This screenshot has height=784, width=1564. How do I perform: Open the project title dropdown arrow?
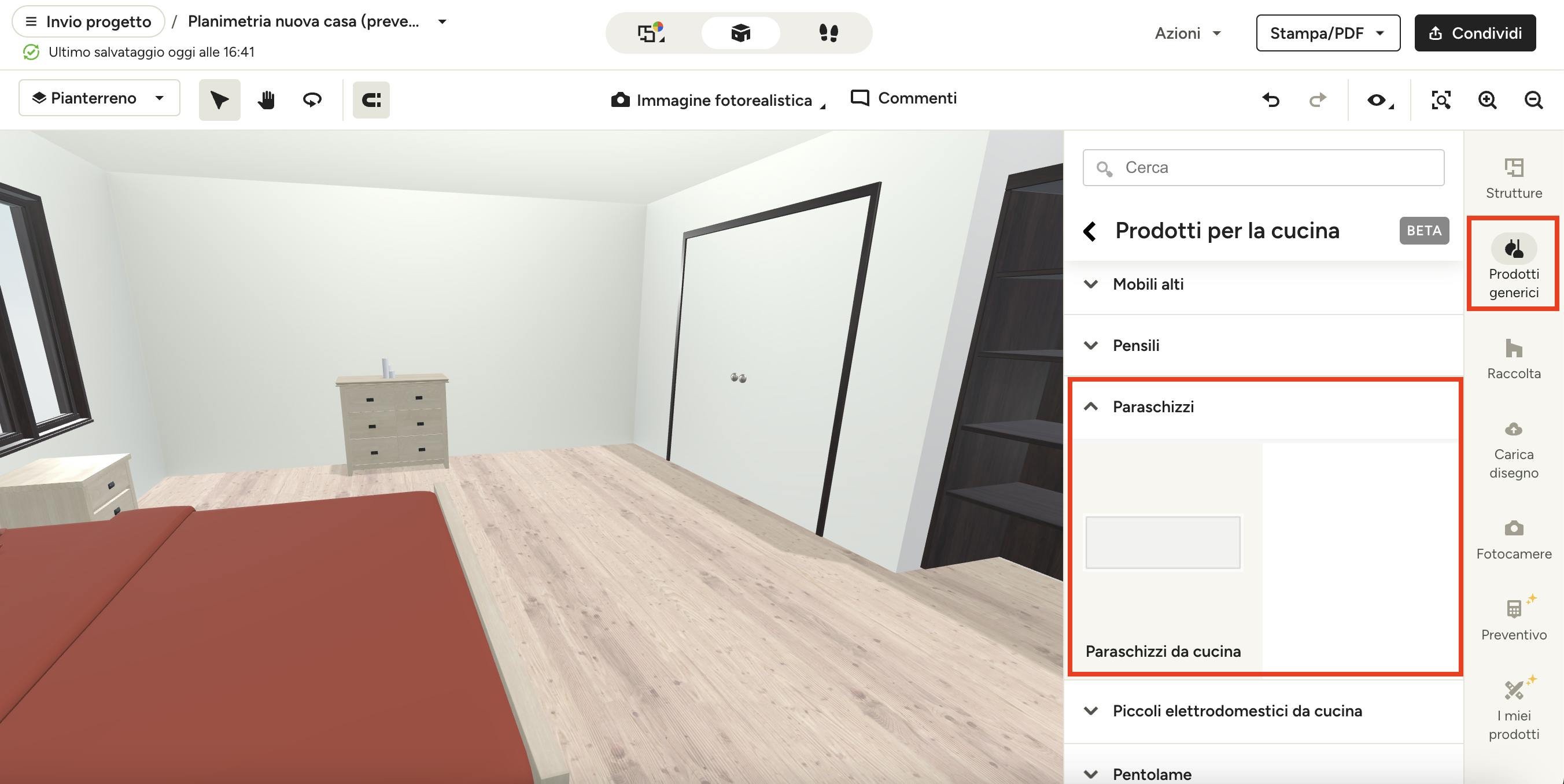pyautogui.click(x=442, y=21)
